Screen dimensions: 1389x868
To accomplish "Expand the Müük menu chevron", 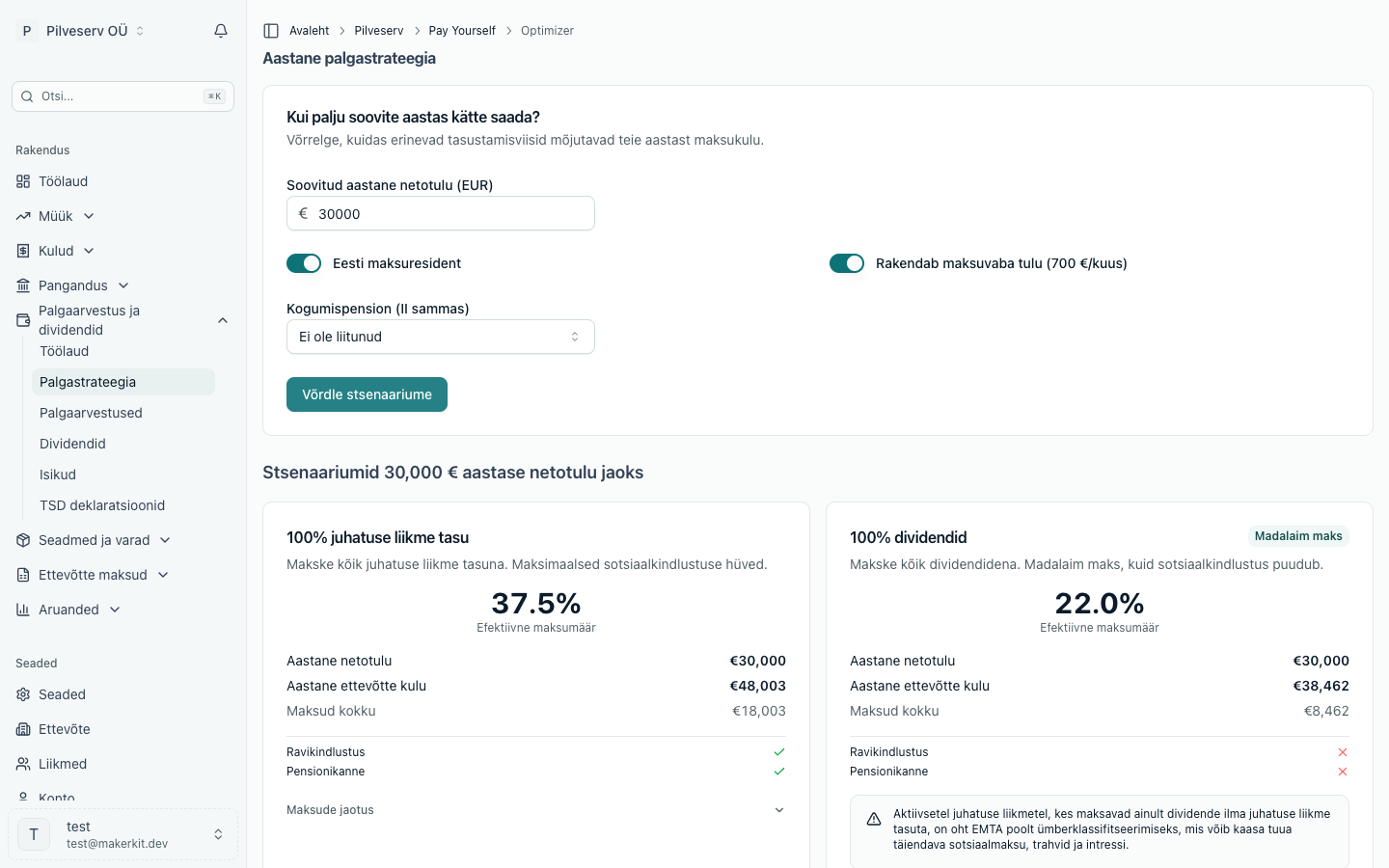I will point(89,216).
